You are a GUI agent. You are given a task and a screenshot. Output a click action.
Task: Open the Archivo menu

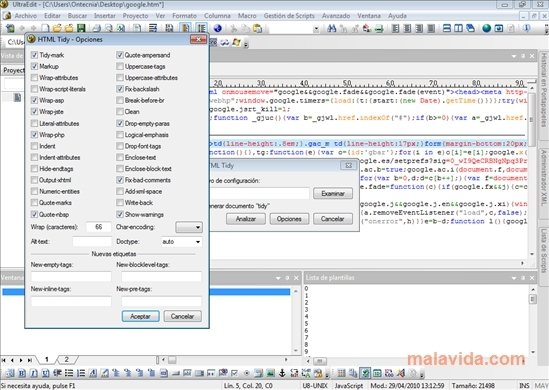tap(26, 16)
